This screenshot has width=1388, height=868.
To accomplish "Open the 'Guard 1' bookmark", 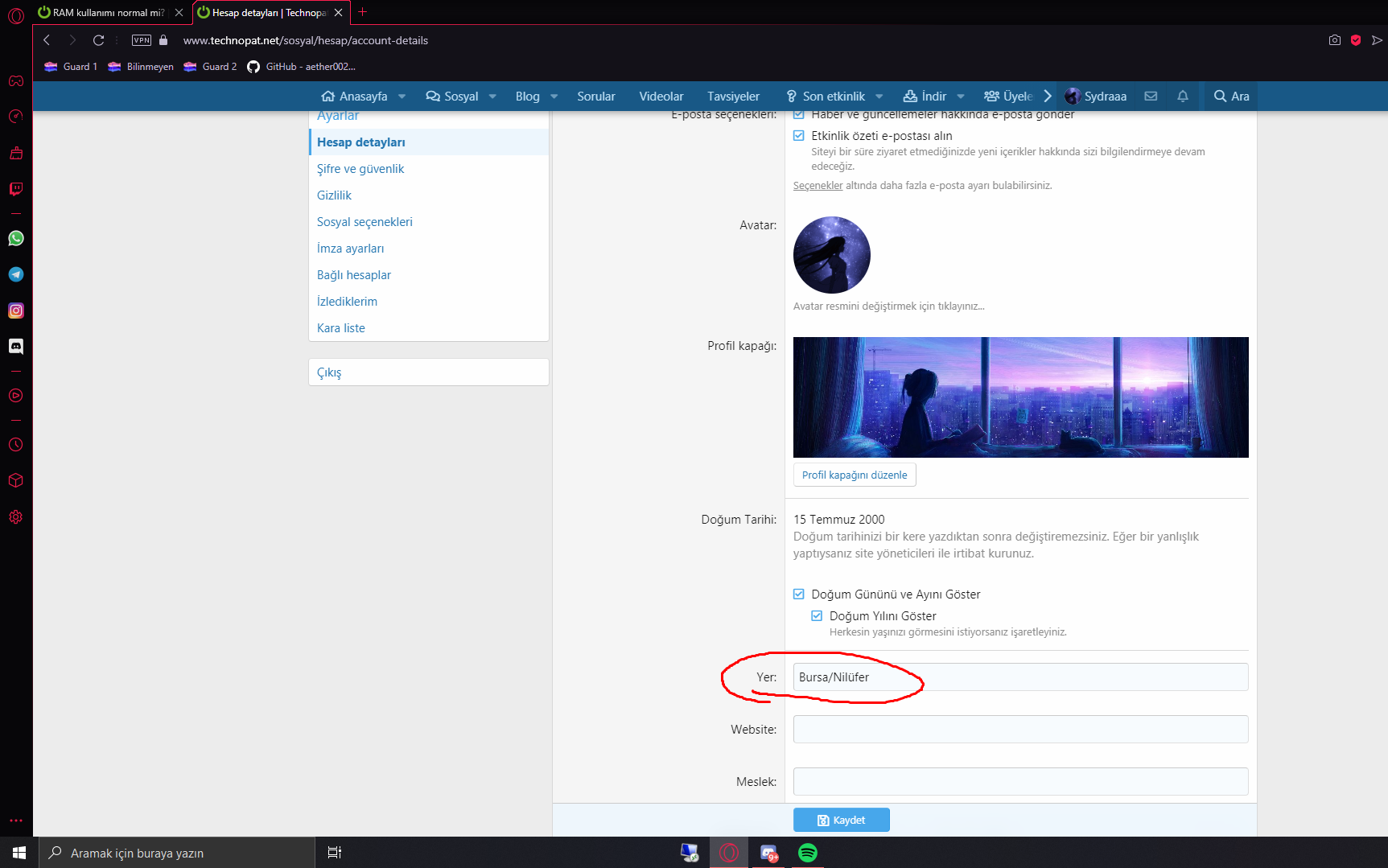I will pos(71,67).
